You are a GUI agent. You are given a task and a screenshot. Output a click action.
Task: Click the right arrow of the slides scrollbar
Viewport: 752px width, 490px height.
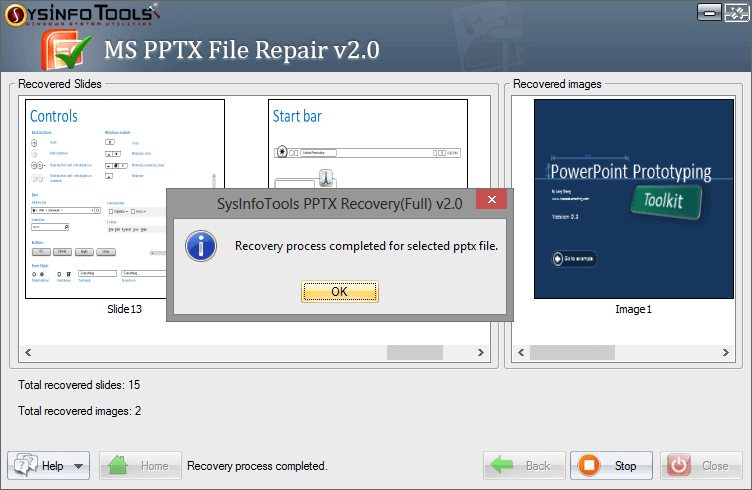coord(481,352)
